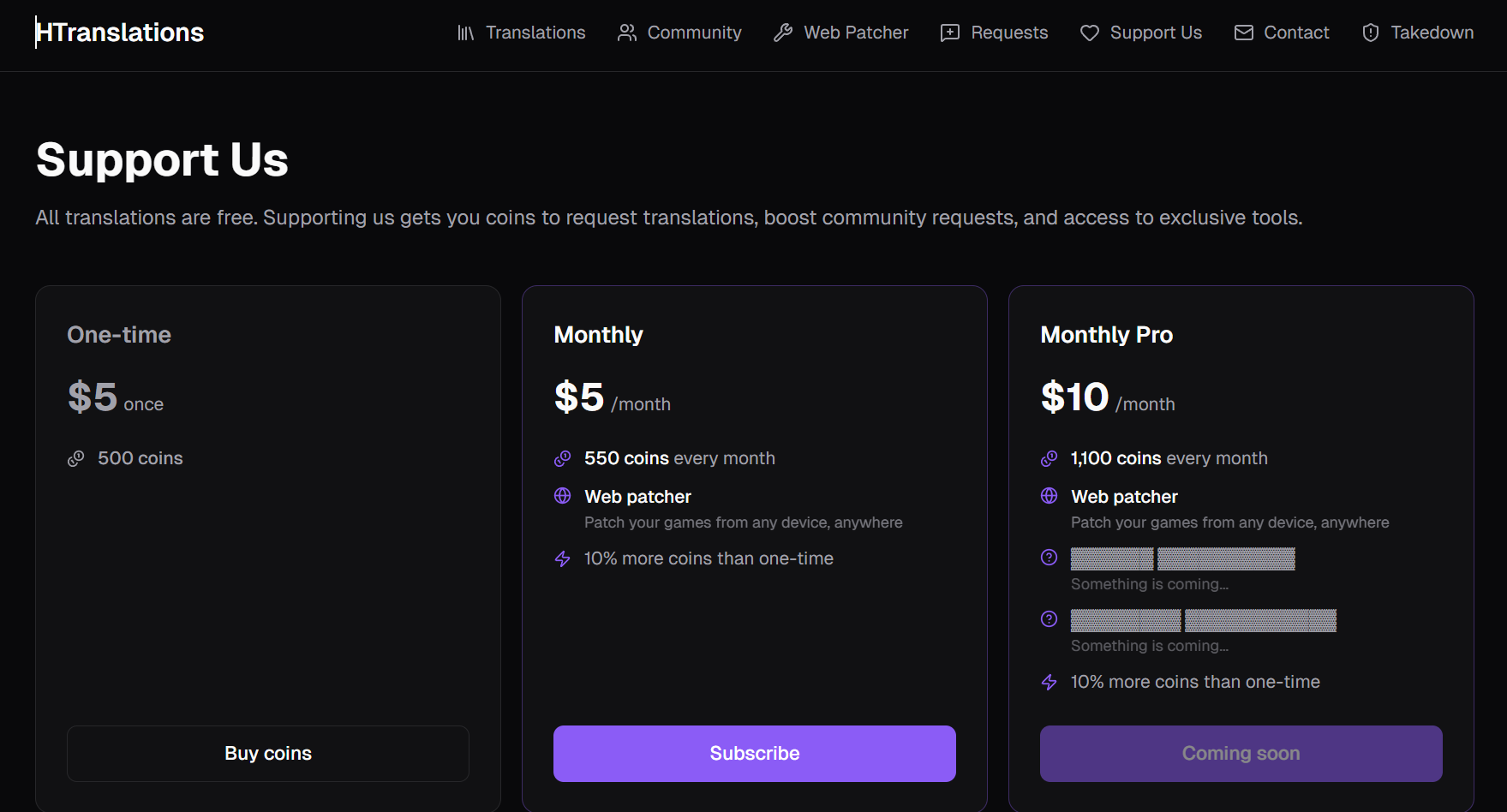This screenshot has height=812, width=1507.
Task: Click the Buy coins button
Action: click(268, 754)
